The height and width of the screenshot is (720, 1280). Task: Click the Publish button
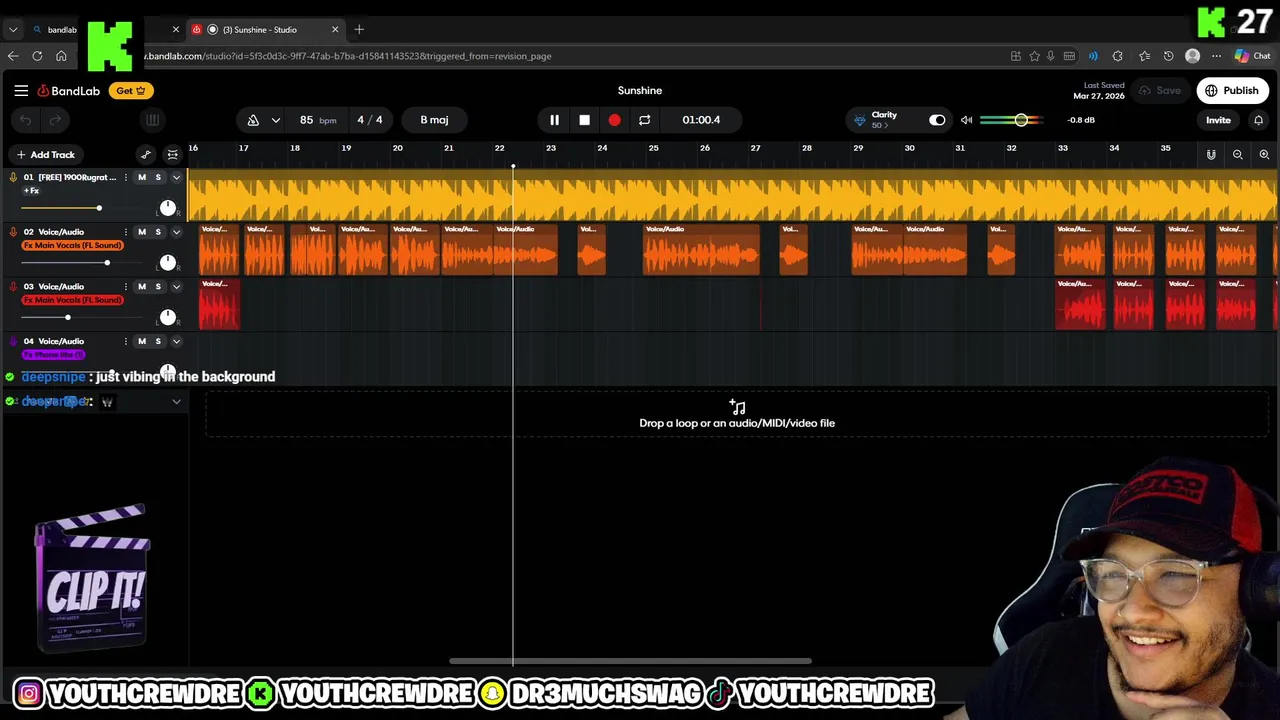click(x=1232, y=91)
